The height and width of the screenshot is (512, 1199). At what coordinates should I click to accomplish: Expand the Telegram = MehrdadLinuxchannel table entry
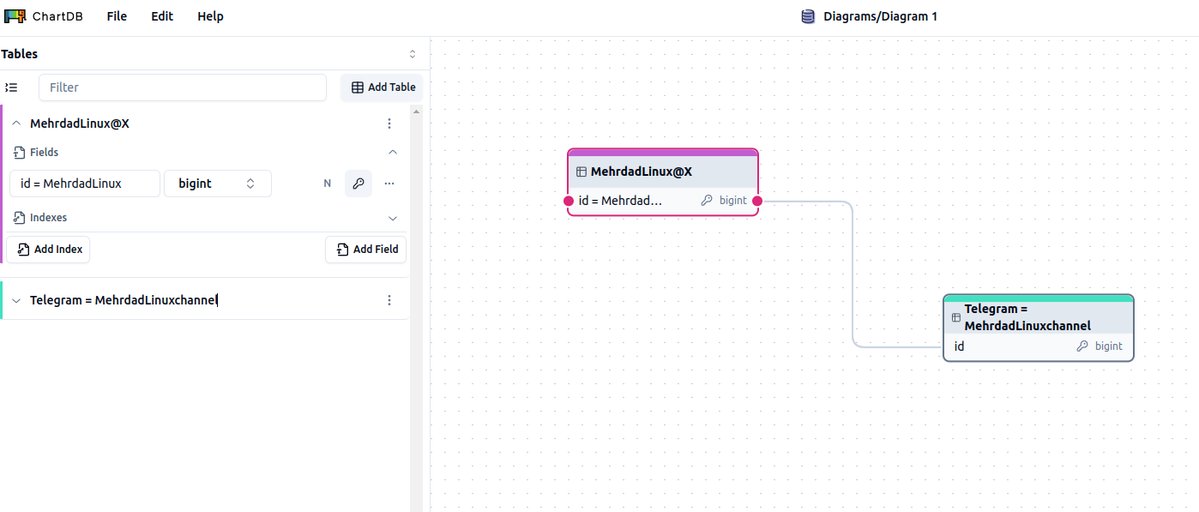click(17, 301)
